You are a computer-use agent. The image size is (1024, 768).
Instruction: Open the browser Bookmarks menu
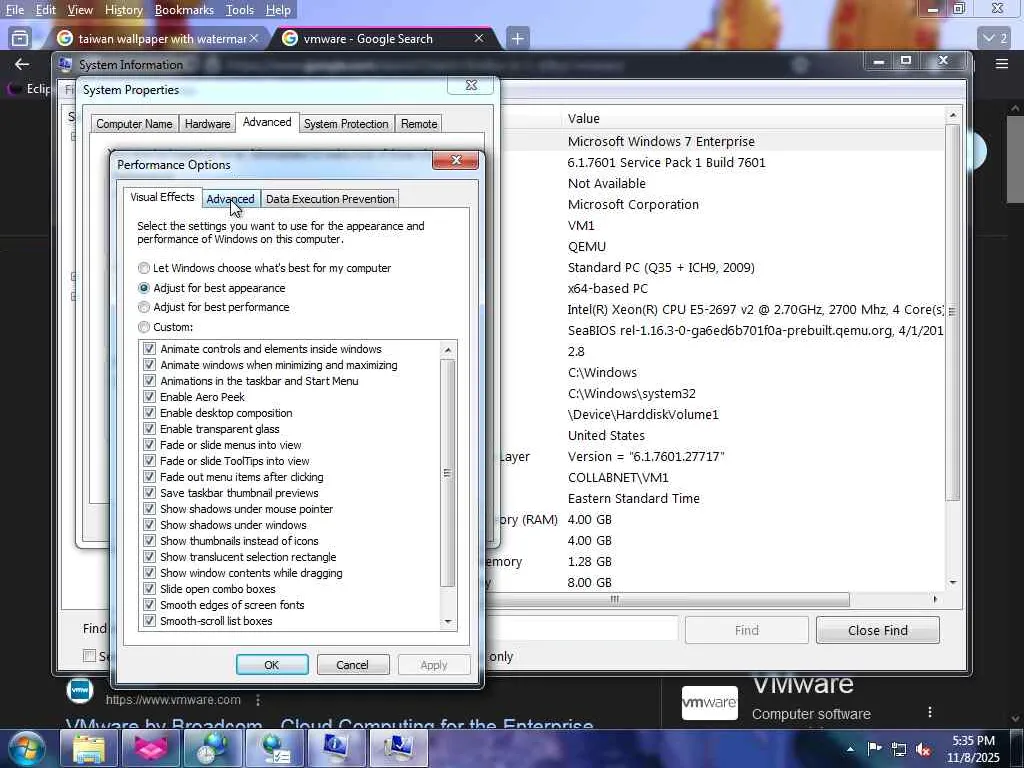coord(184,10)
